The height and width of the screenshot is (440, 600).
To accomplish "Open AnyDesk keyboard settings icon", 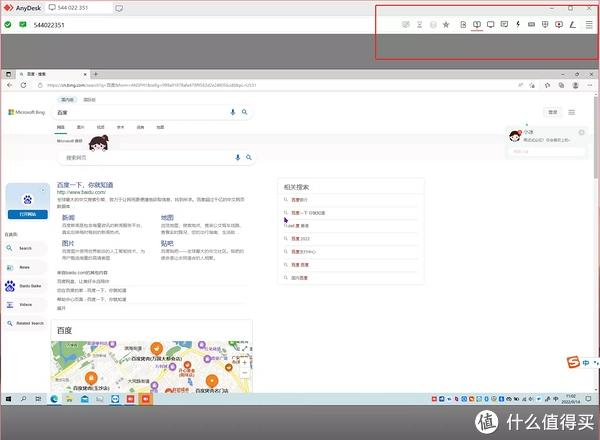I will [532, 24].
